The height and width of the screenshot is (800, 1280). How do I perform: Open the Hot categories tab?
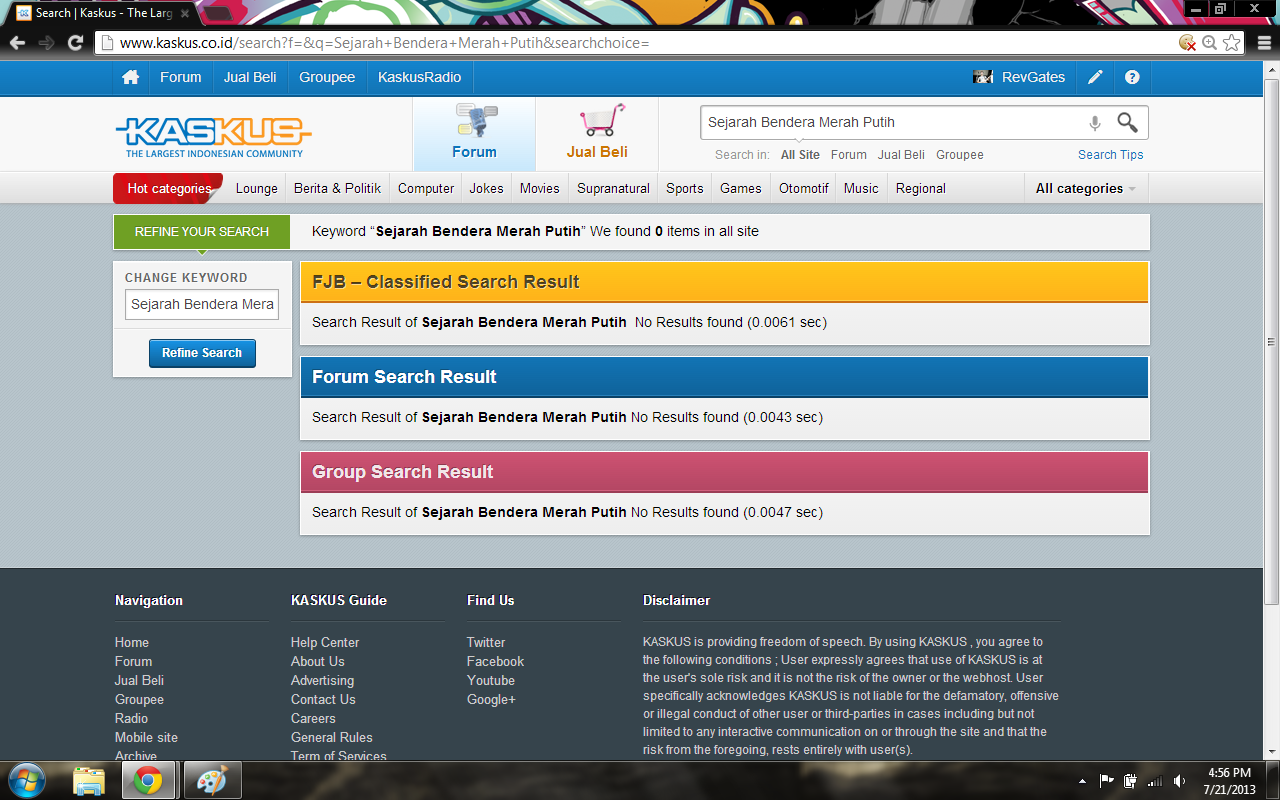click(x=168, y=188)
